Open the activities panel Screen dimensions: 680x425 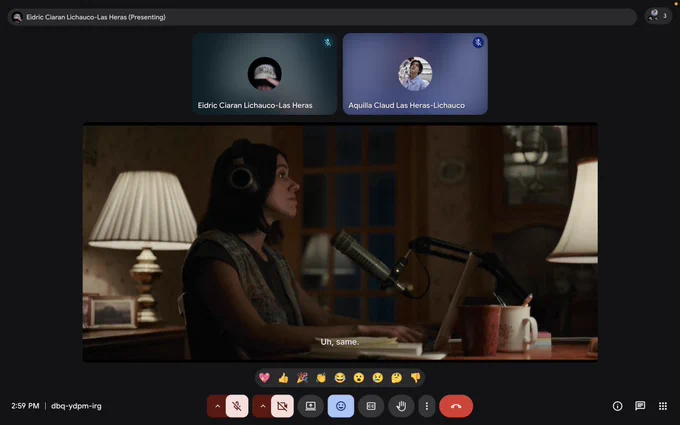point(663,406)
